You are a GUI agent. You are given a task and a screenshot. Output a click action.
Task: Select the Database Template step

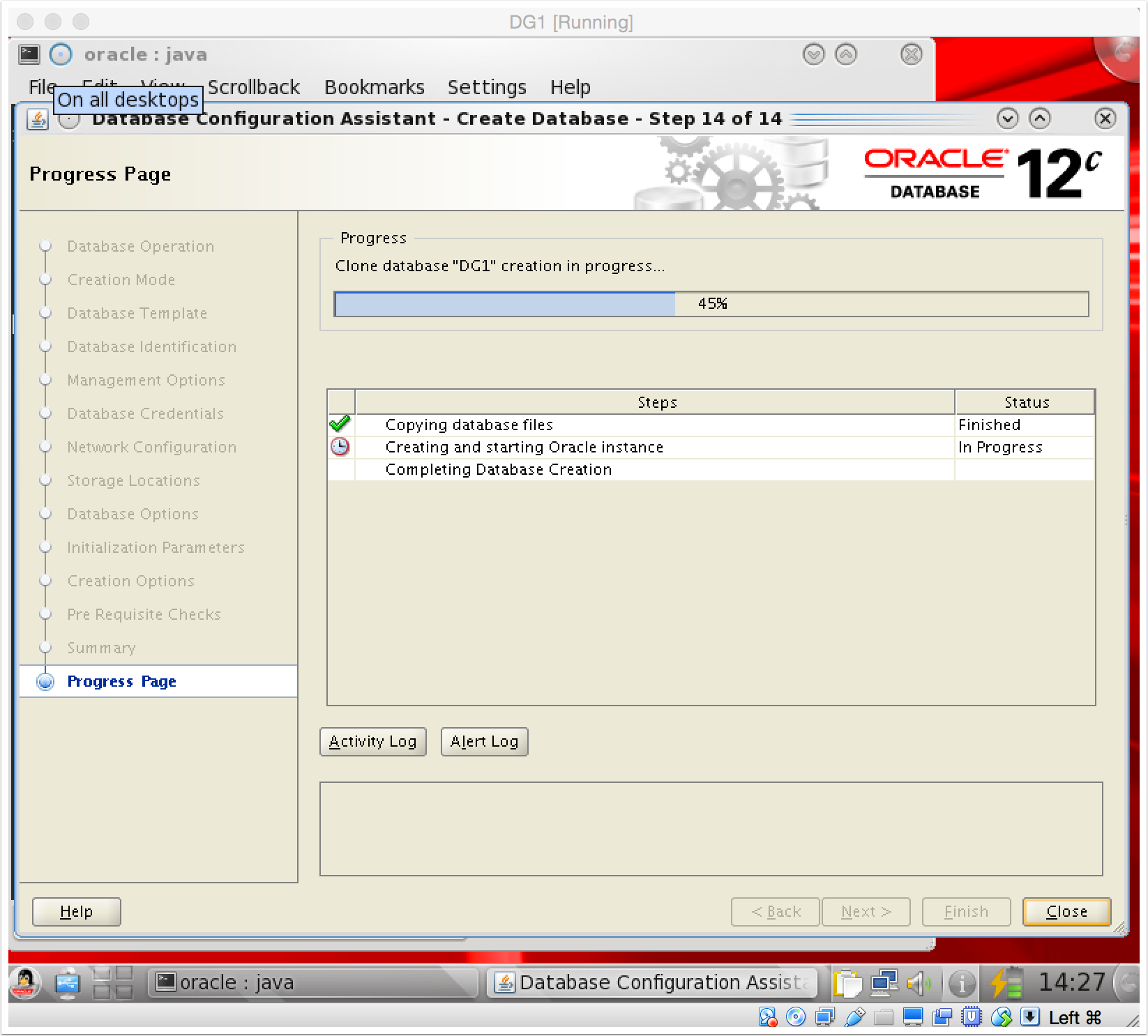(x=137, y=313)
